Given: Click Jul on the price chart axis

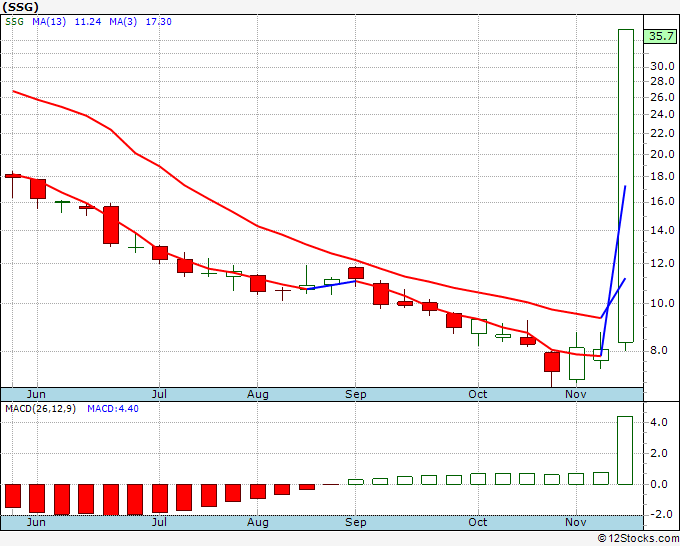Looking at the screenshot, I should [159, 394].
